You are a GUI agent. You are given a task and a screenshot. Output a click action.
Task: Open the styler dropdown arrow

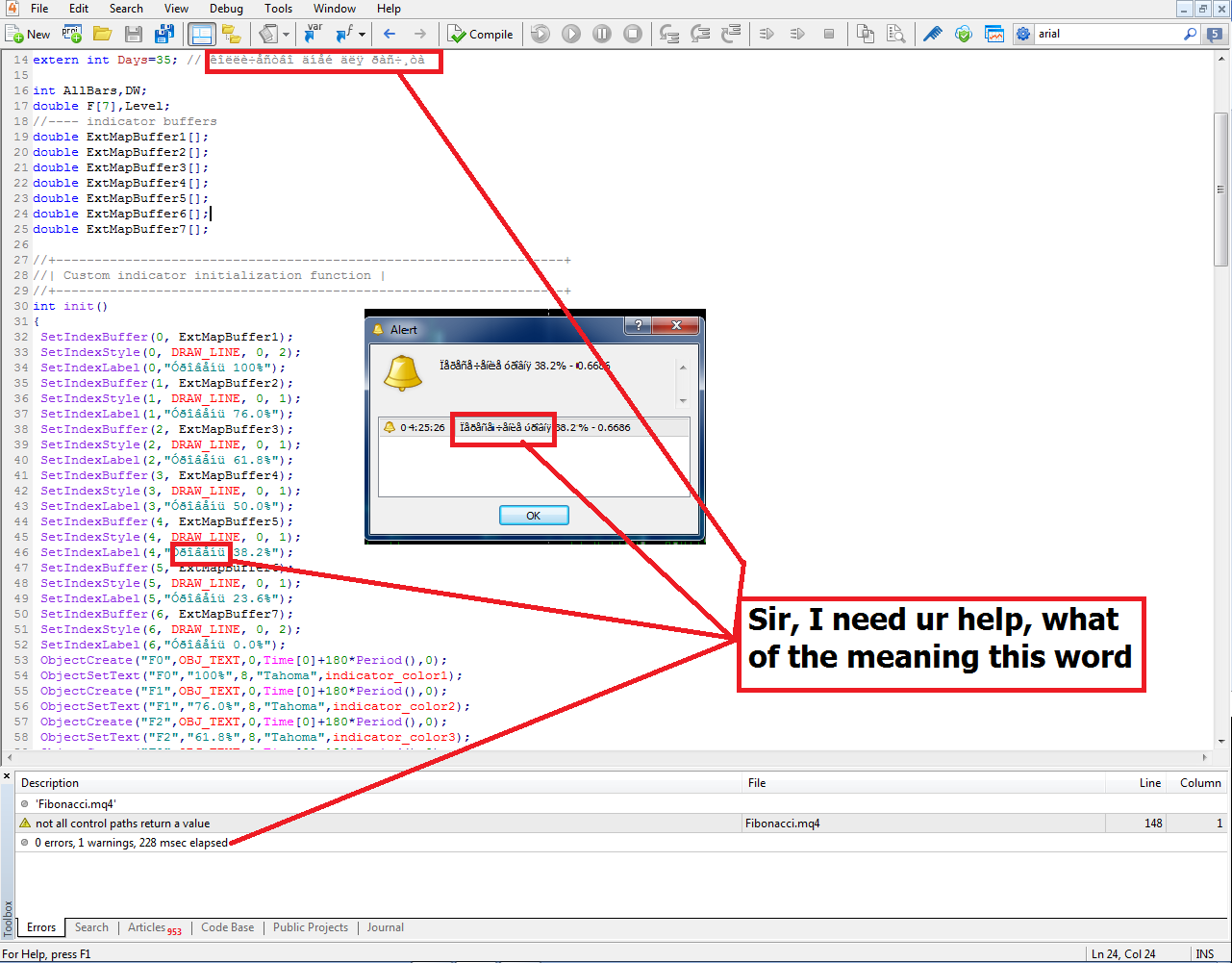pos(286,35)
